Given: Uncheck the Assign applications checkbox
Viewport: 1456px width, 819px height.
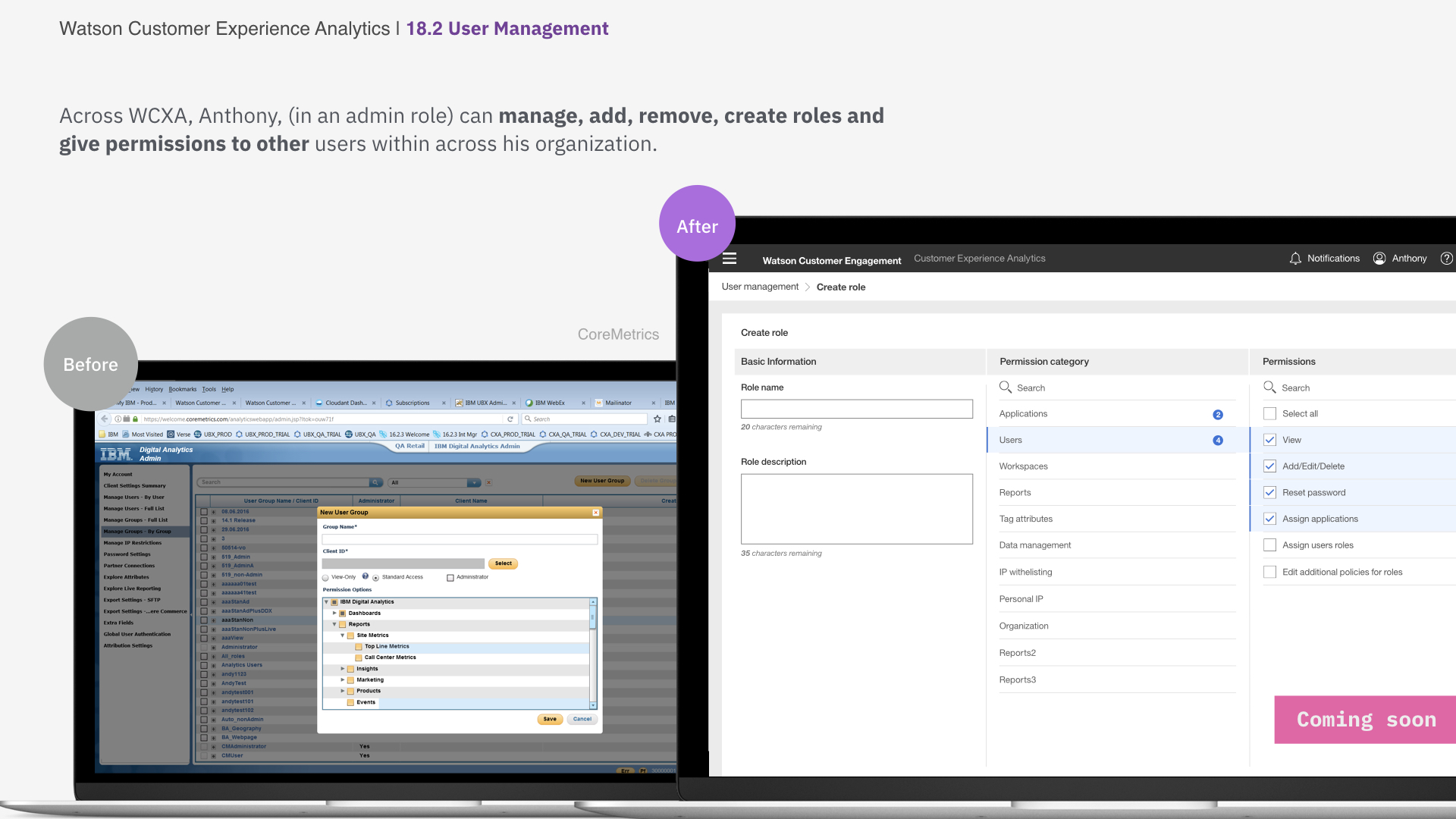Looking at the screenshot, I should (1269, 519).
